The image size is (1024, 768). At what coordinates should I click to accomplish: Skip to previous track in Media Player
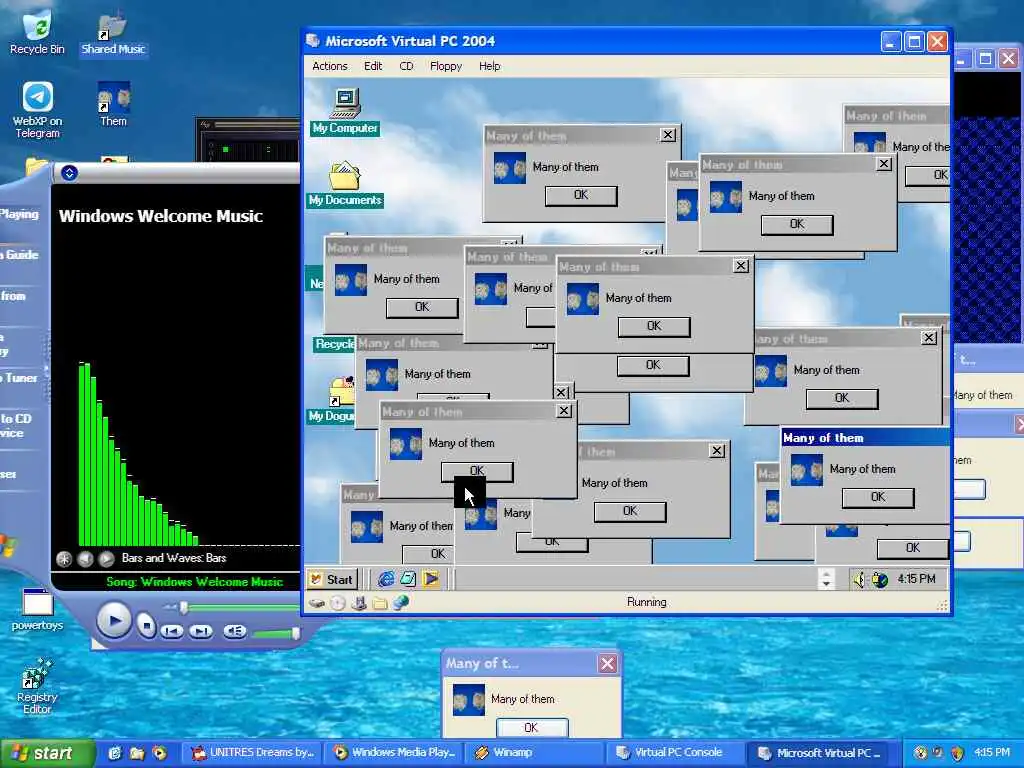coord(172,631)
